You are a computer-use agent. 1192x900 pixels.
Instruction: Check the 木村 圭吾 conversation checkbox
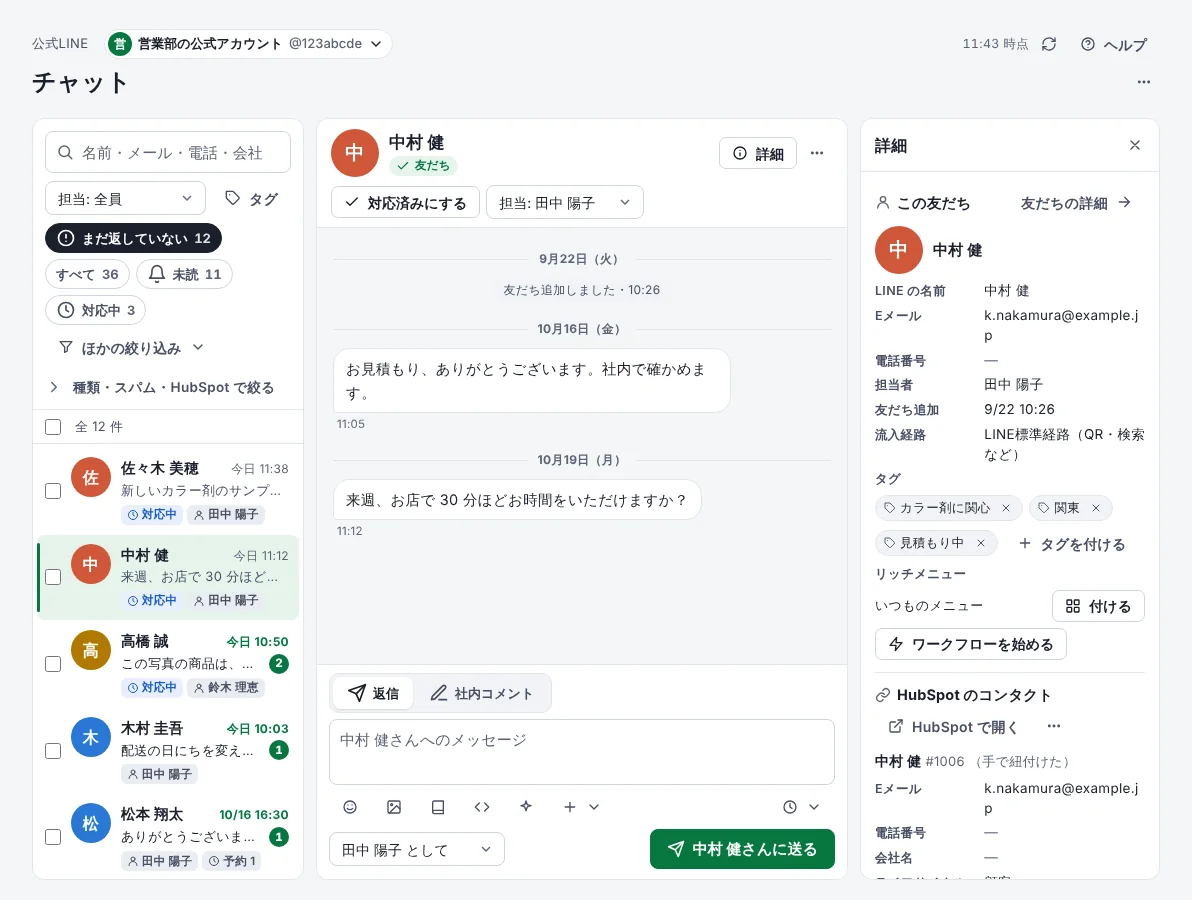[53, 751]
